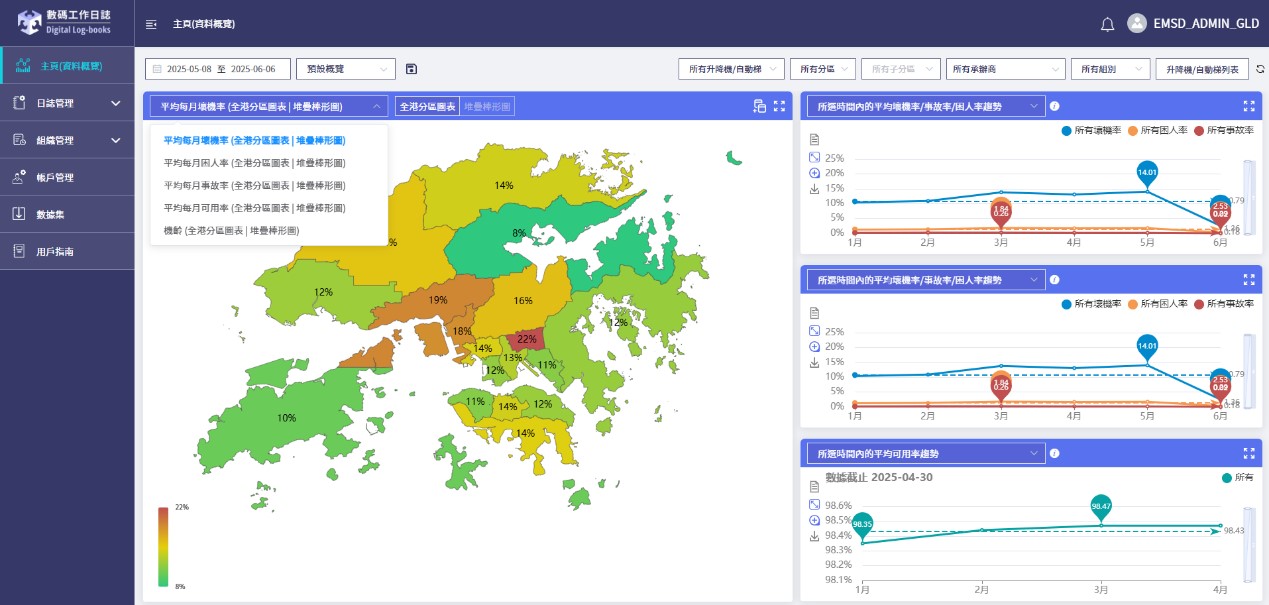
Task: Select 平均每月困人率 option in dropdown list
Action: tap(254, 163)
